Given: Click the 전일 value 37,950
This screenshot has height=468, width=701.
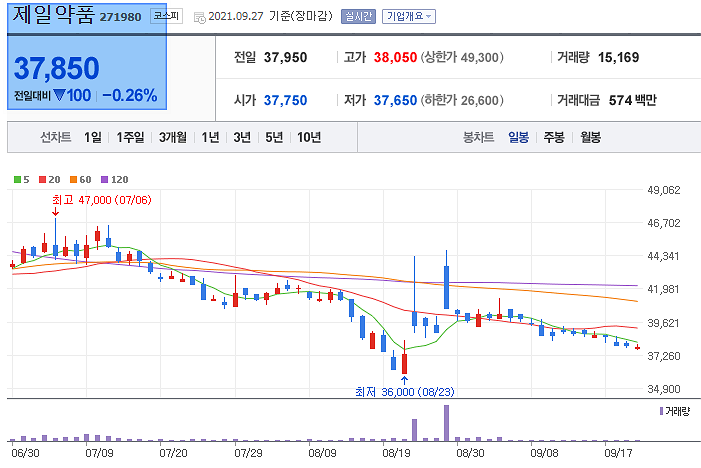Looking at the screenshot, I should [x=285, y=57].
